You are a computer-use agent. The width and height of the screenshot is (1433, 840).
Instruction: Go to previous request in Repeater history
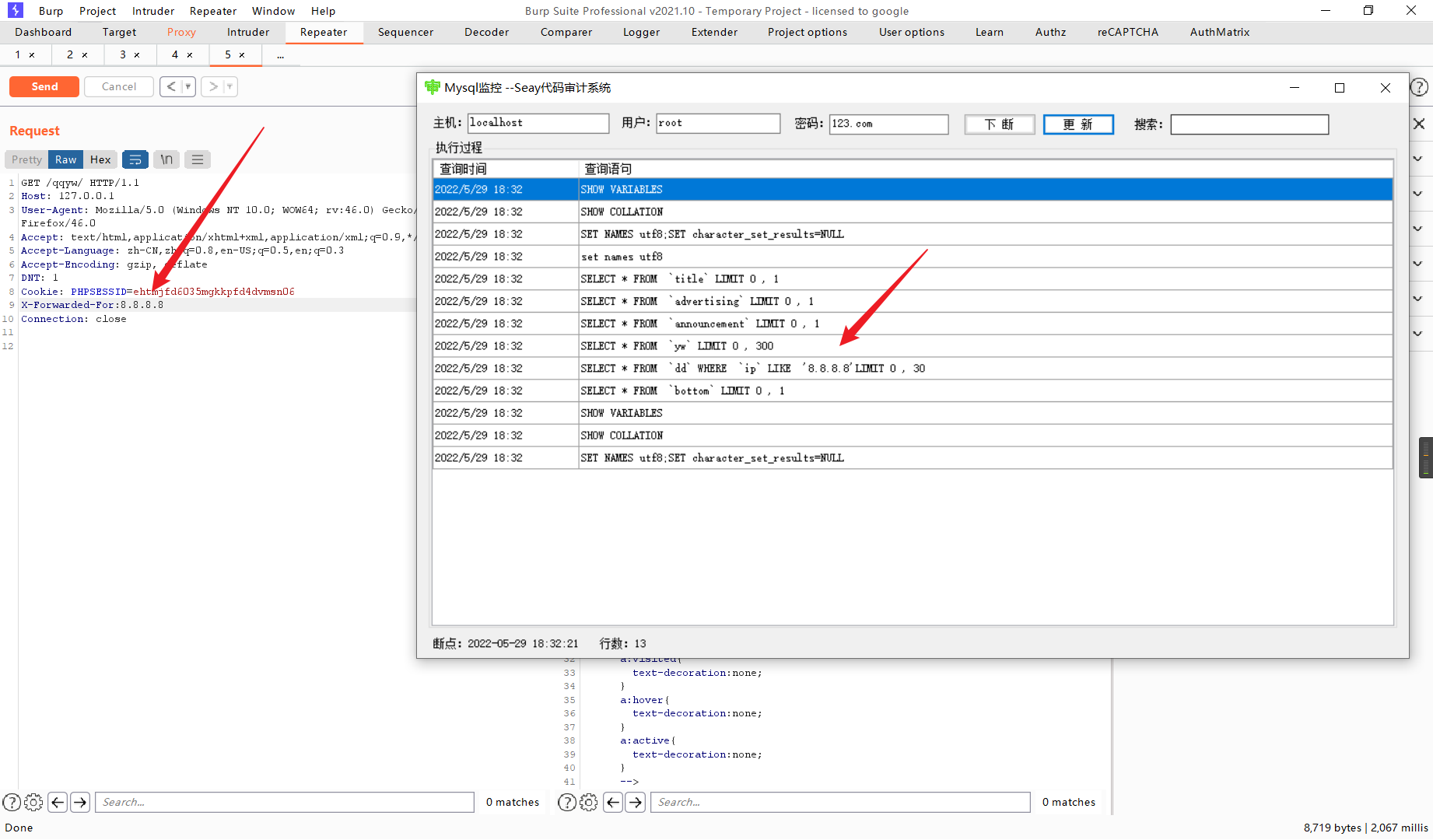171,86
